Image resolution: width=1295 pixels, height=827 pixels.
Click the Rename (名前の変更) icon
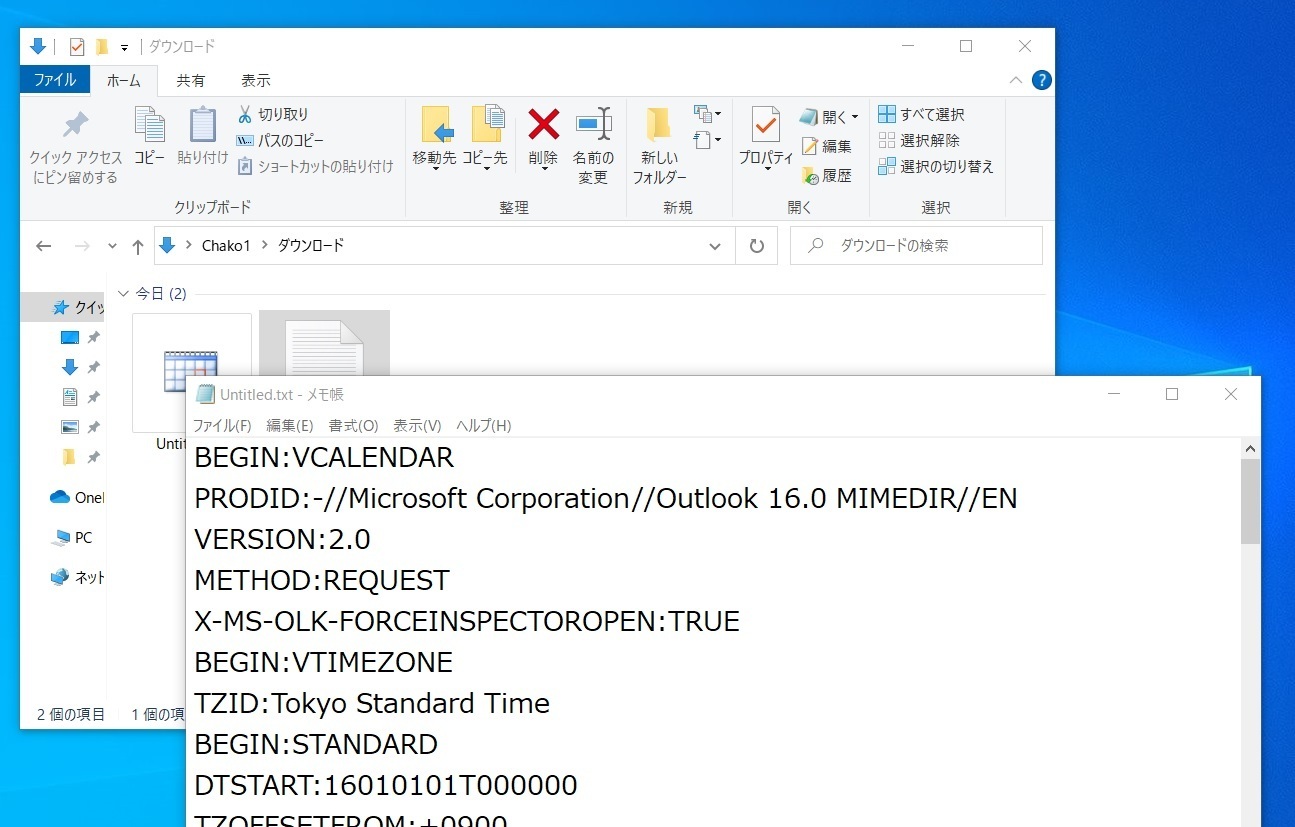click(593, 125)
